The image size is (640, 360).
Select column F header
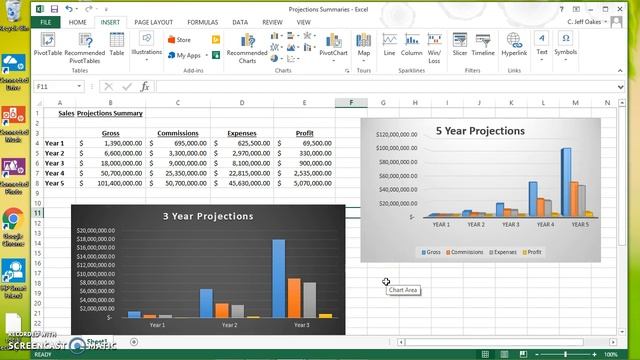[351, 103]
